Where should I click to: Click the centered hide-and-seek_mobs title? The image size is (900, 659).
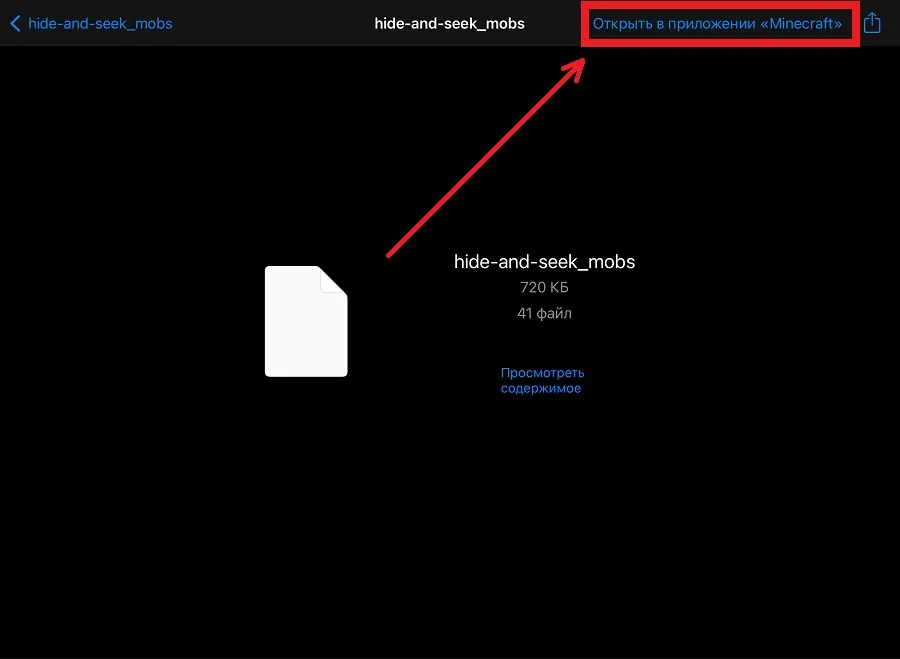449,23
